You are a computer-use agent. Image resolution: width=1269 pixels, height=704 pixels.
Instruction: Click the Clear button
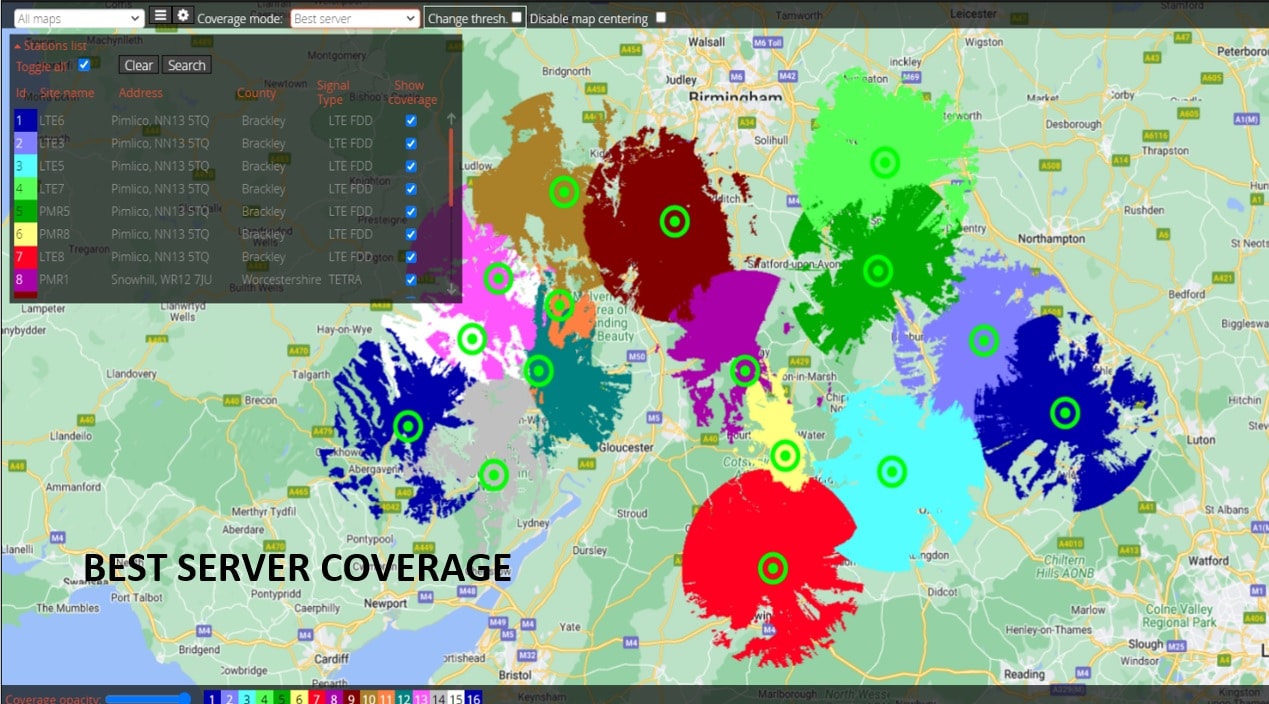tap(139, 65)
